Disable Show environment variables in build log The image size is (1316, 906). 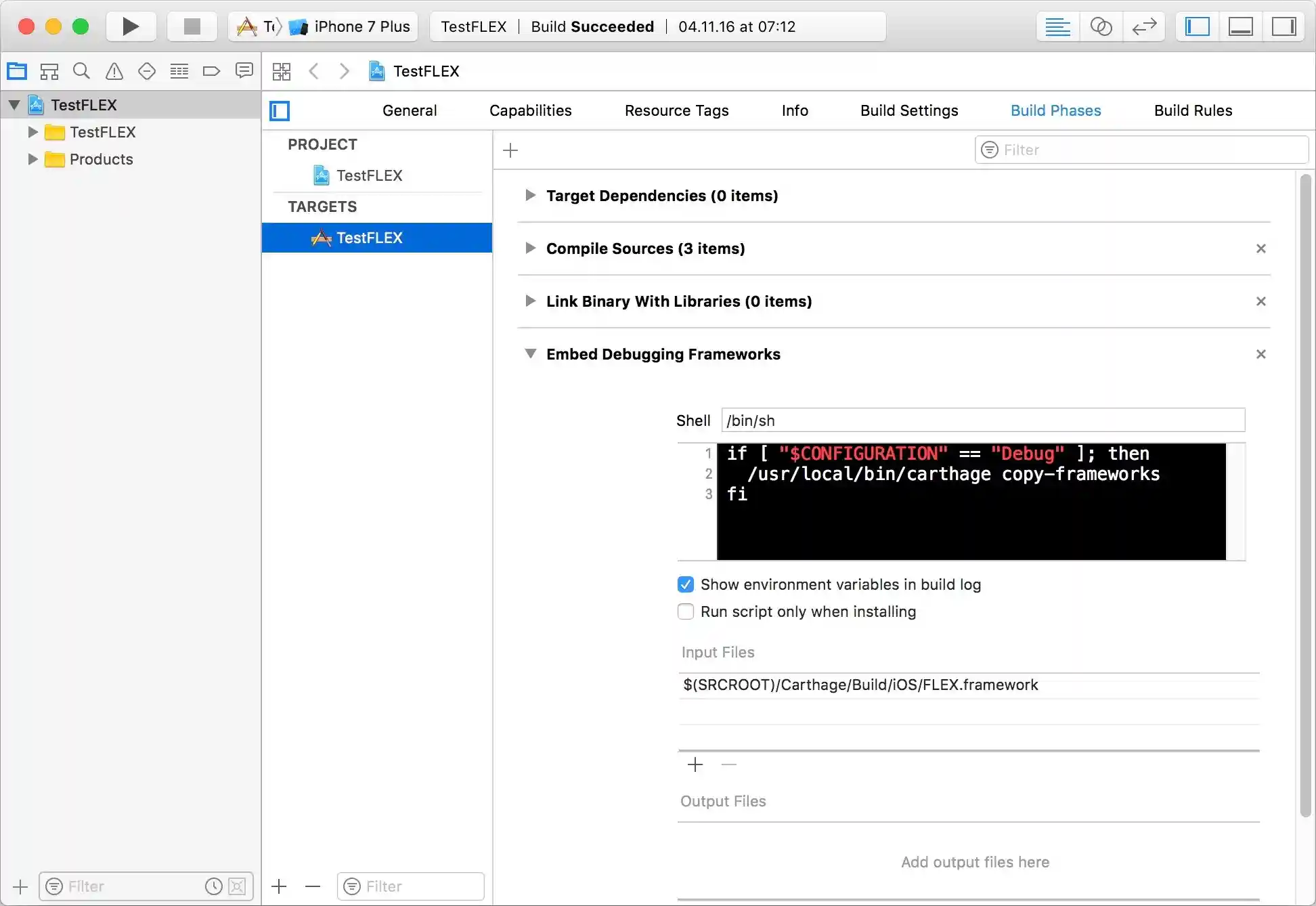point(686,584)
